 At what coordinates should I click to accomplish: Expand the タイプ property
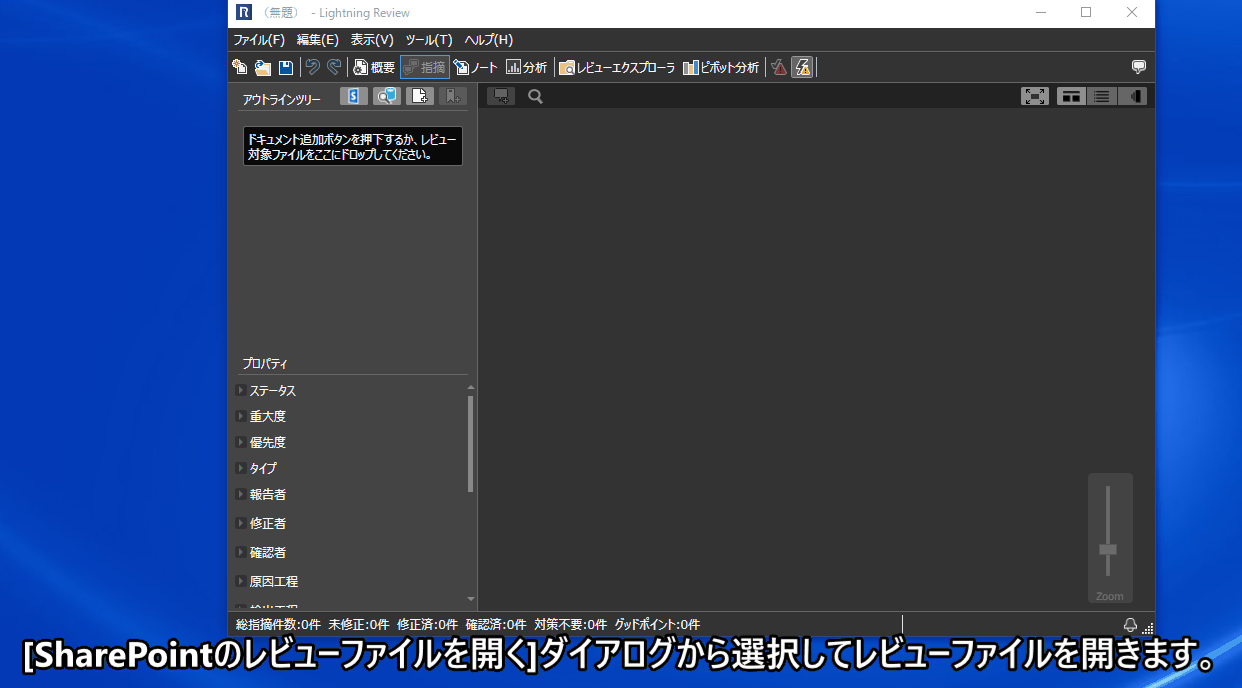pyautogui.click(x=241, y=468)
